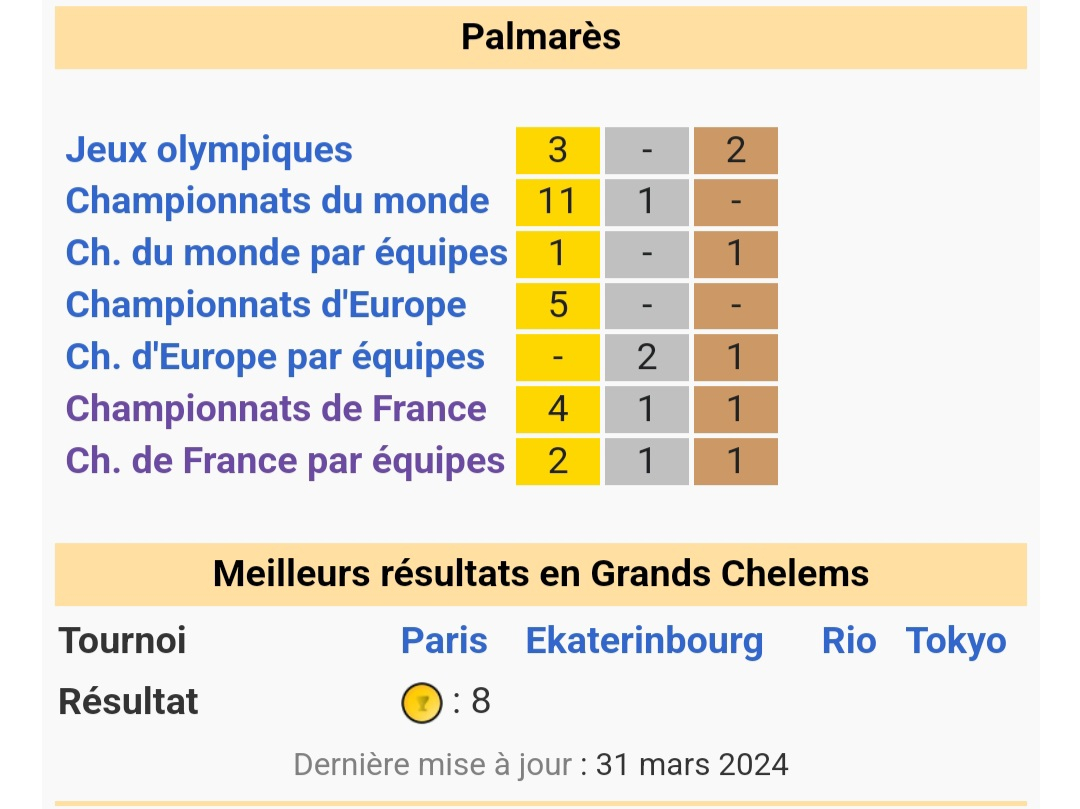The height and width of the screenshot is (809, 1080).
Task: Open the Paris tournament link
Action: point(444,641)
